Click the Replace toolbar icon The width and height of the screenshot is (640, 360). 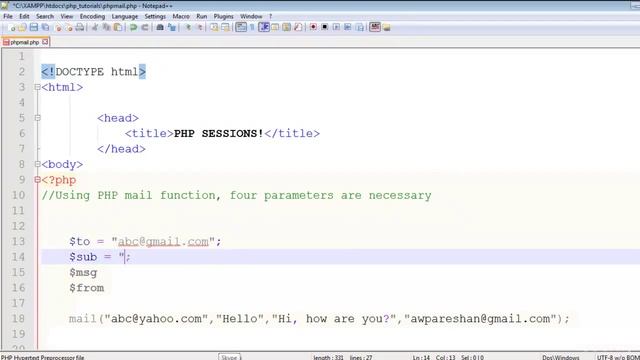pyautogui.click(x=172, y=27)
